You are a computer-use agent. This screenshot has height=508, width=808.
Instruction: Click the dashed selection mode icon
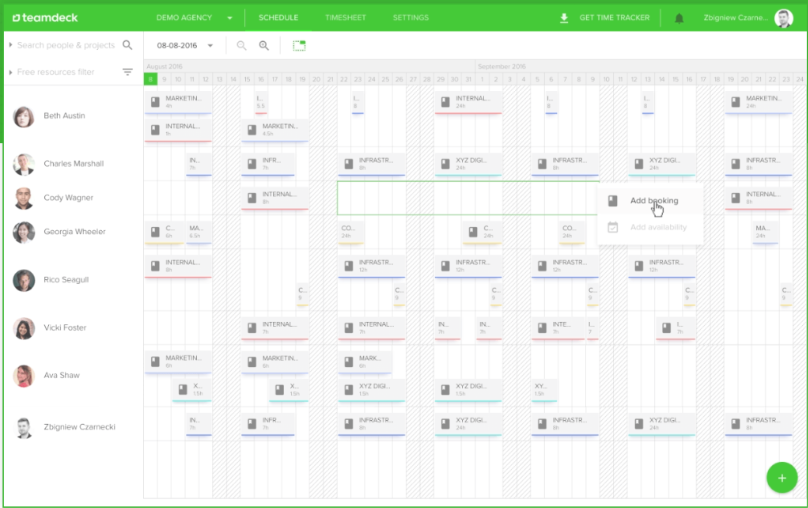tap(299, 45)
